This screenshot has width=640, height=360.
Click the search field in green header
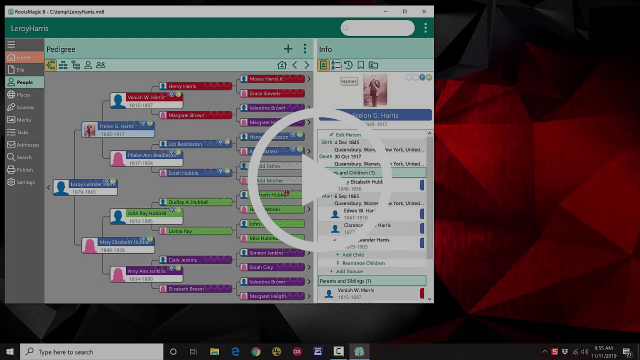[x=378, y=28]
